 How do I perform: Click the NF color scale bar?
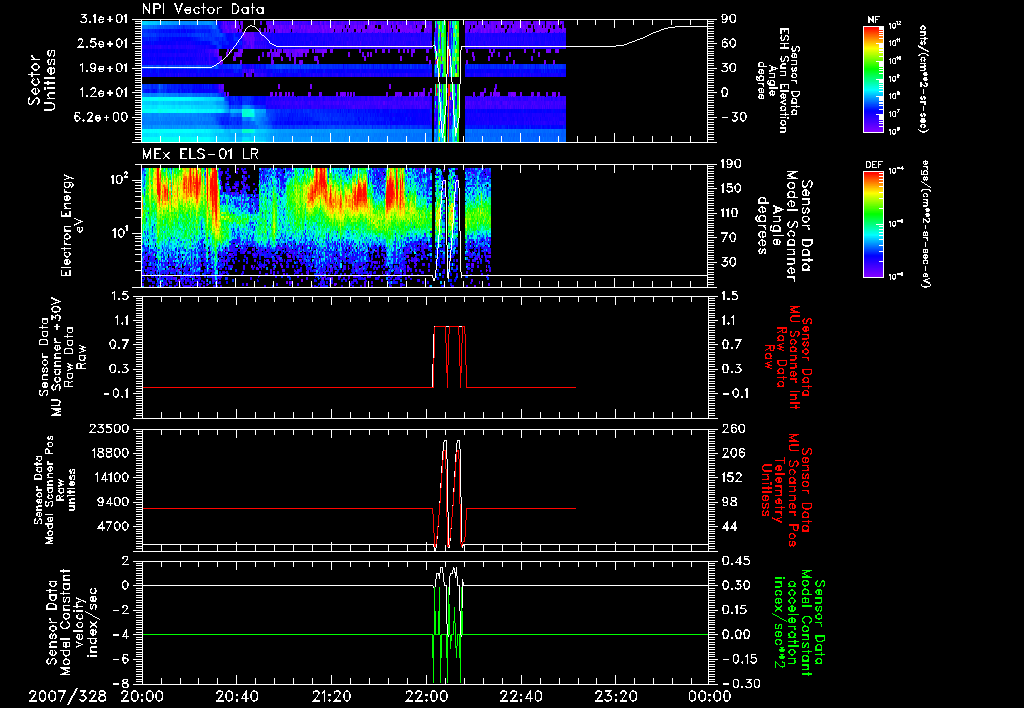(874, 78)
